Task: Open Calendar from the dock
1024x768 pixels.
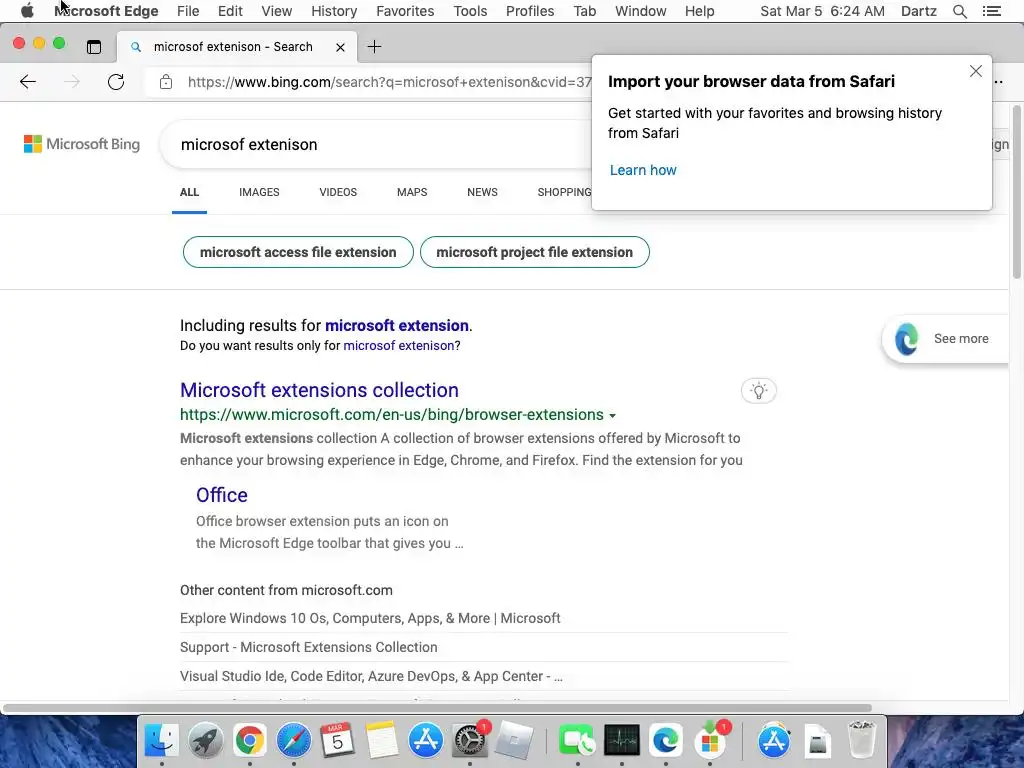Action: click(337, 741)
